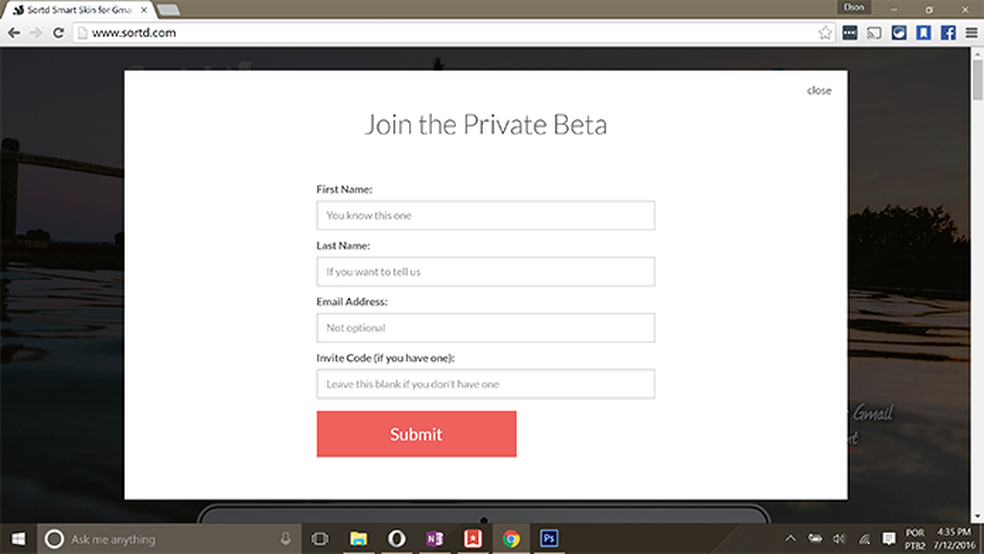Select the Sortd Smart Skin browser tab
The width and height of the screenshot is (984, 554).
(75, 8)
